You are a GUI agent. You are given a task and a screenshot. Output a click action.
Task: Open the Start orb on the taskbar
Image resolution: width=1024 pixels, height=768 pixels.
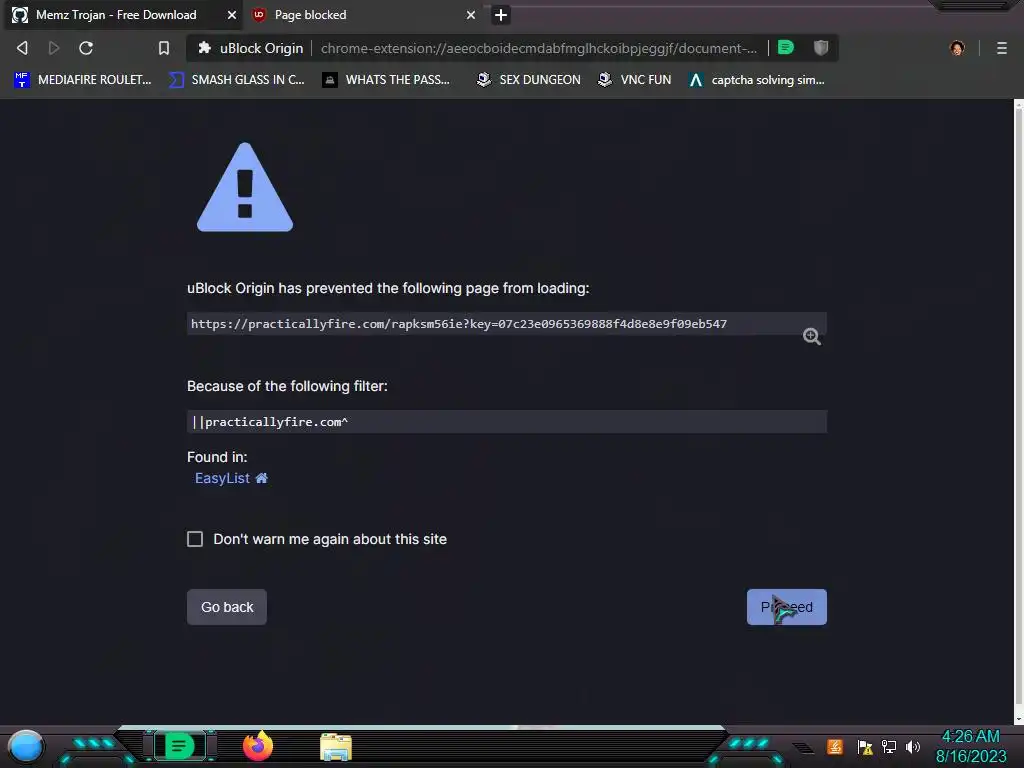(25, 746)
